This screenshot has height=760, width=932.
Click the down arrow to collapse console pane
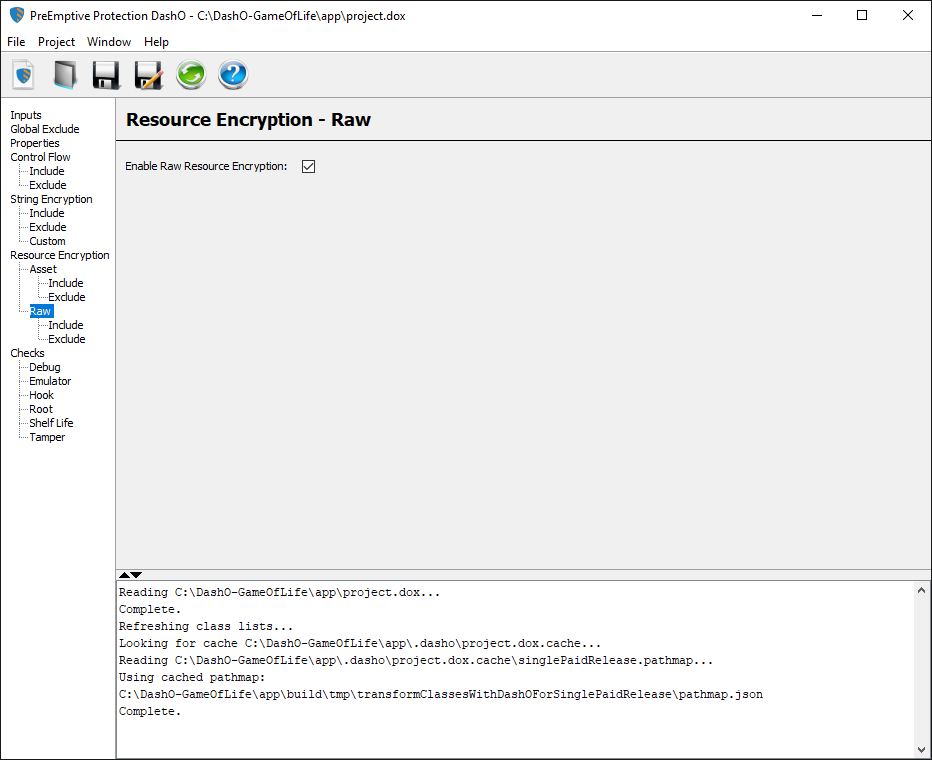point(137,575)
